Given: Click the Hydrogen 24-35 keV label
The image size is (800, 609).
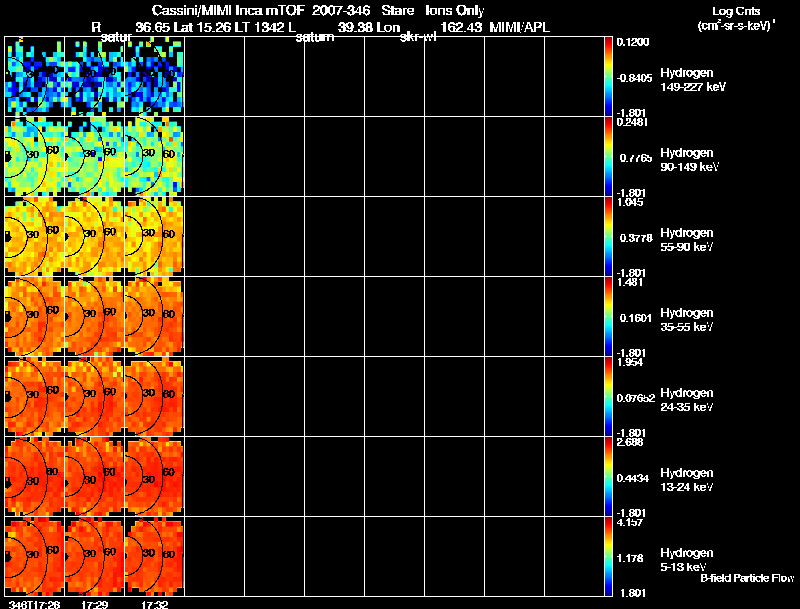Looking at the screenshot, I should [687, 400].
